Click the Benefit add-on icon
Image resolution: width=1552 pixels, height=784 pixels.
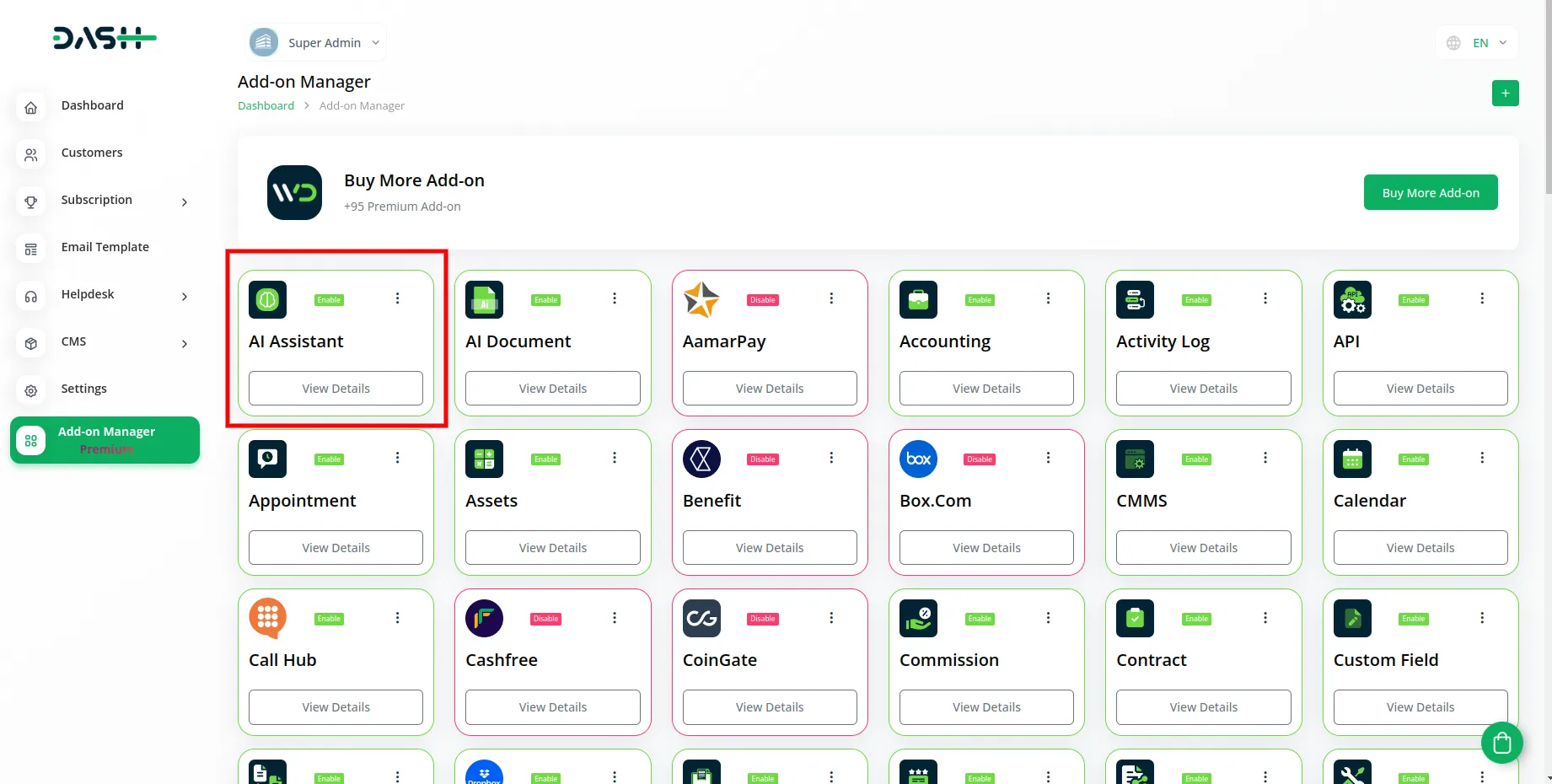701,459
